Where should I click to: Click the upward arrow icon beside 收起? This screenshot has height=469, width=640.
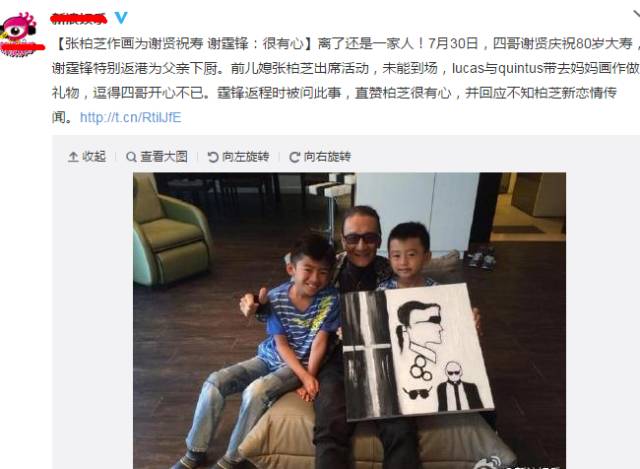[x=73, y=157]
